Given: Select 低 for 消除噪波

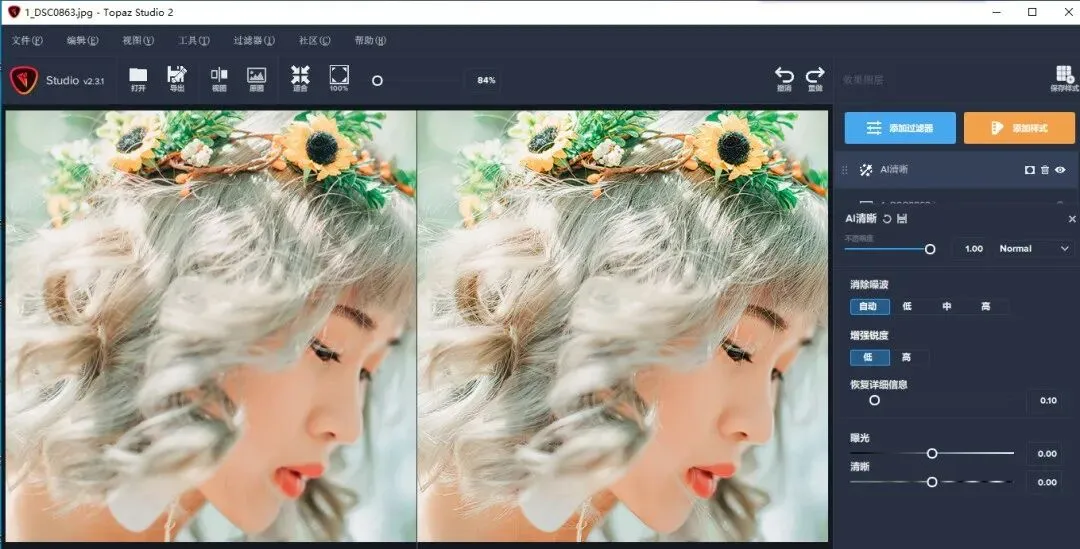Looking at the screenshot, I should pos(908,307).
